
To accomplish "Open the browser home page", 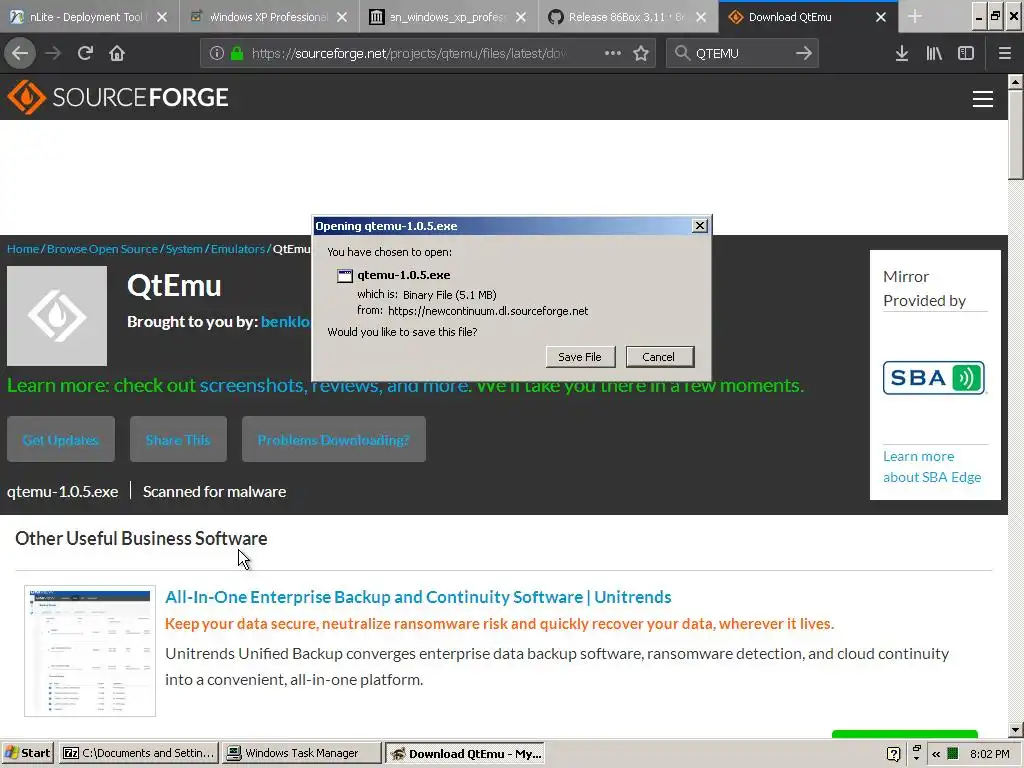I will [117, 53].
